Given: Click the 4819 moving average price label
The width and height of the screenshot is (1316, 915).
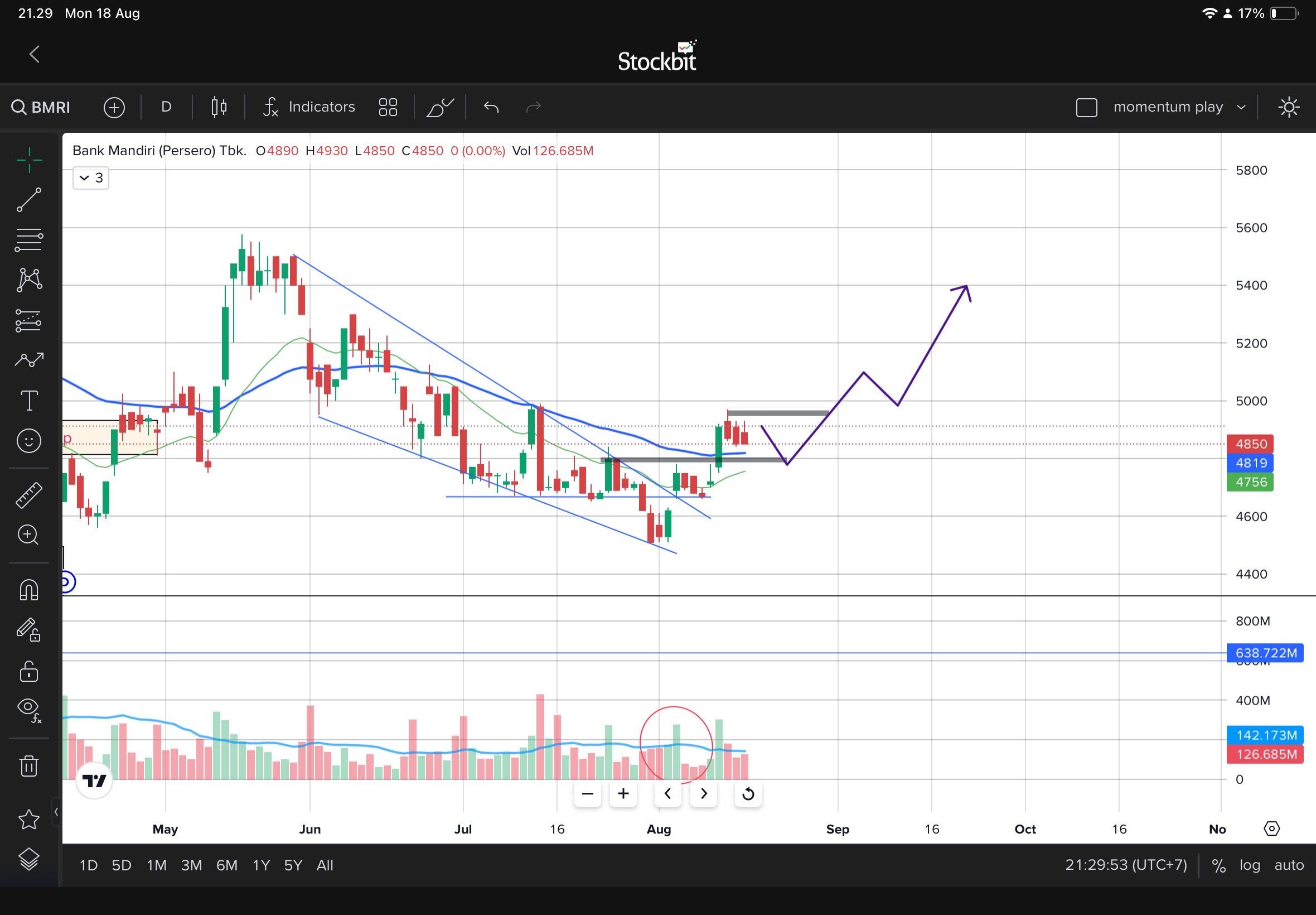Looking at the screenshot, I should tap(1250, 463).
